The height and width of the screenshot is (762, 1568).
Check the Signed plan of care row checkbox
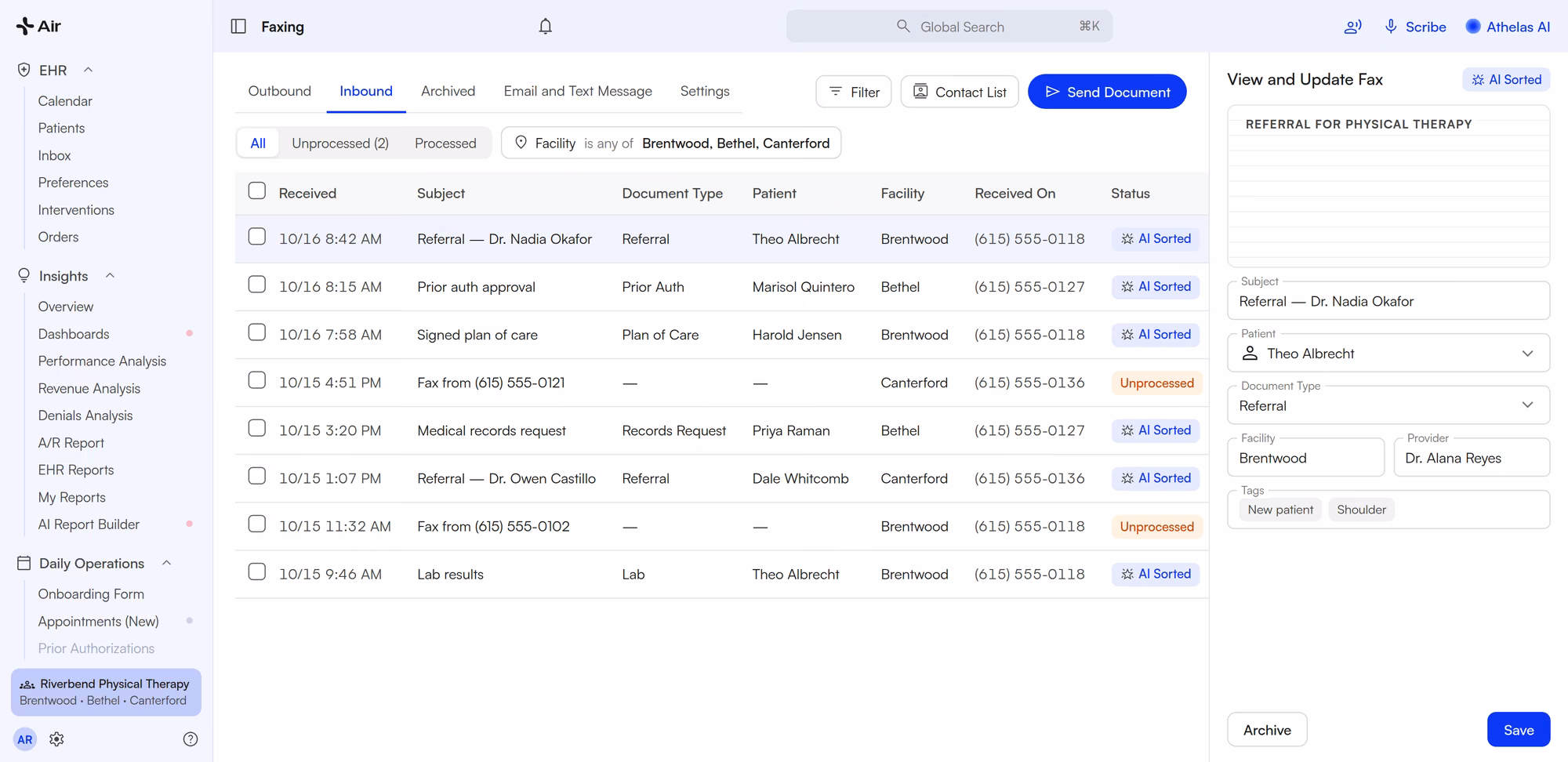(x=257, y=332)
